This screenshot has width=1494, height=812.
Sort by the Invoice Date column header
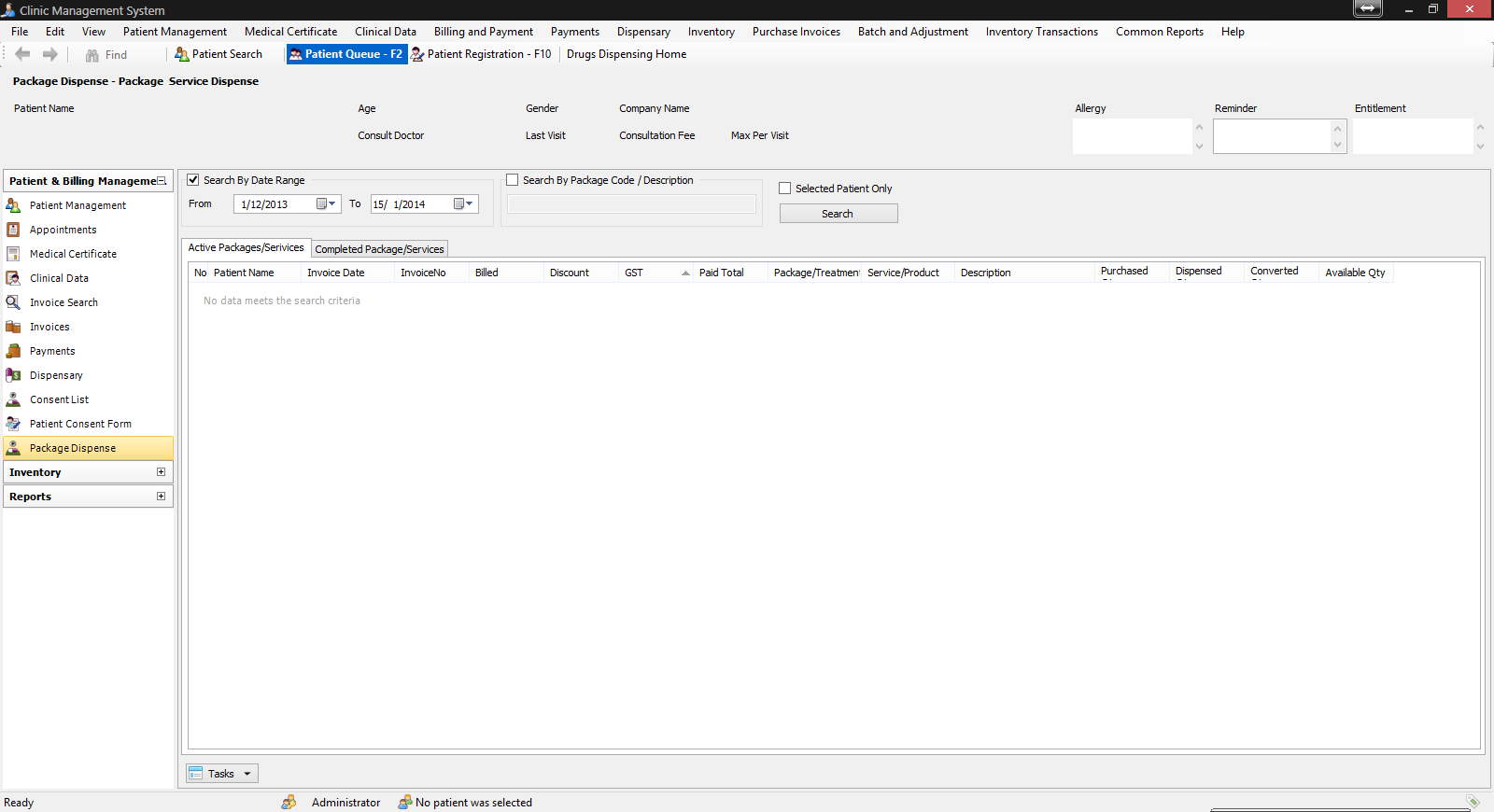[x=347, y=273]
